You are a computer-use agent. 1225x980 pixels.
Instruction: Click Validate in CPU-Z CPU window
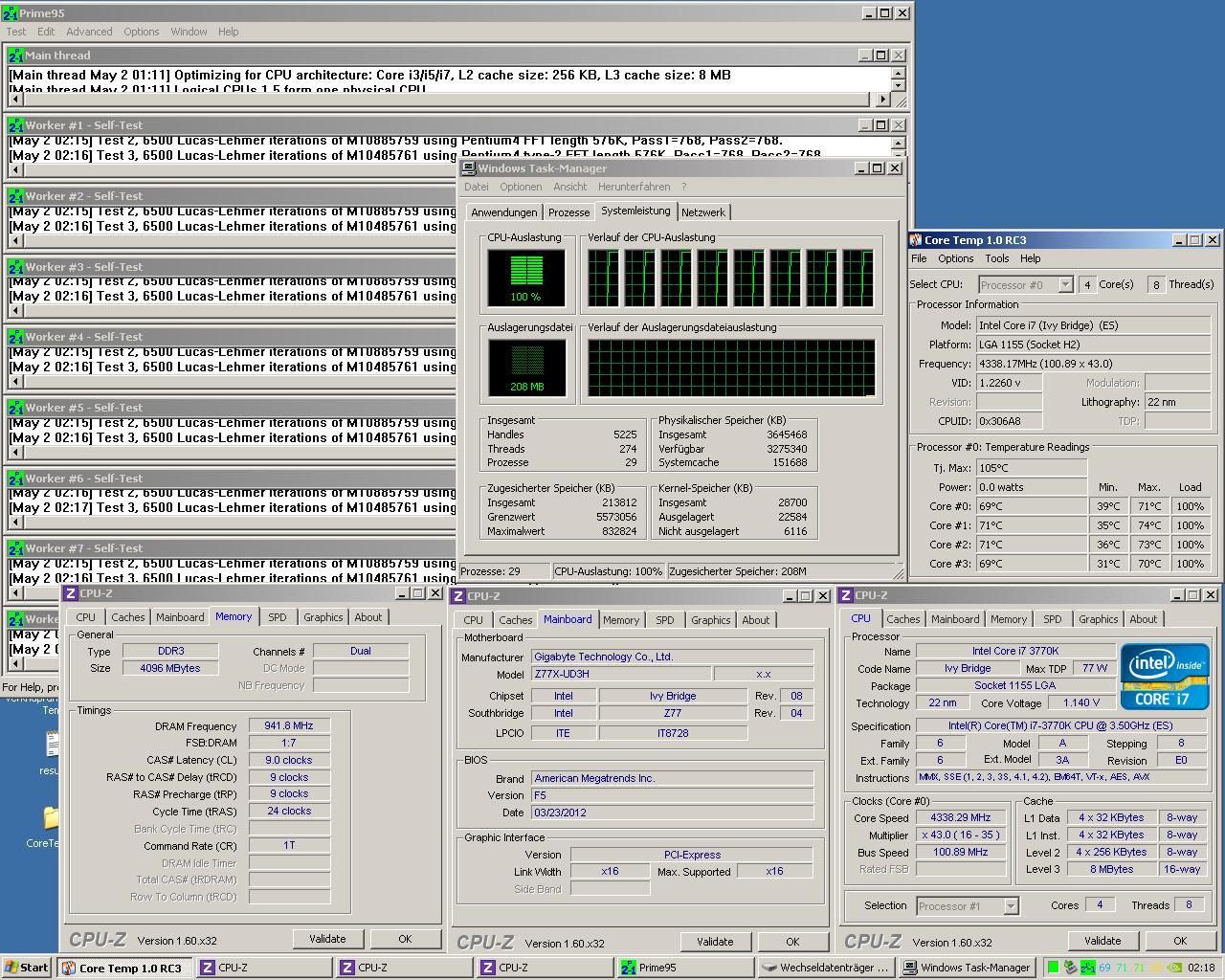[x=1102, y=941]
